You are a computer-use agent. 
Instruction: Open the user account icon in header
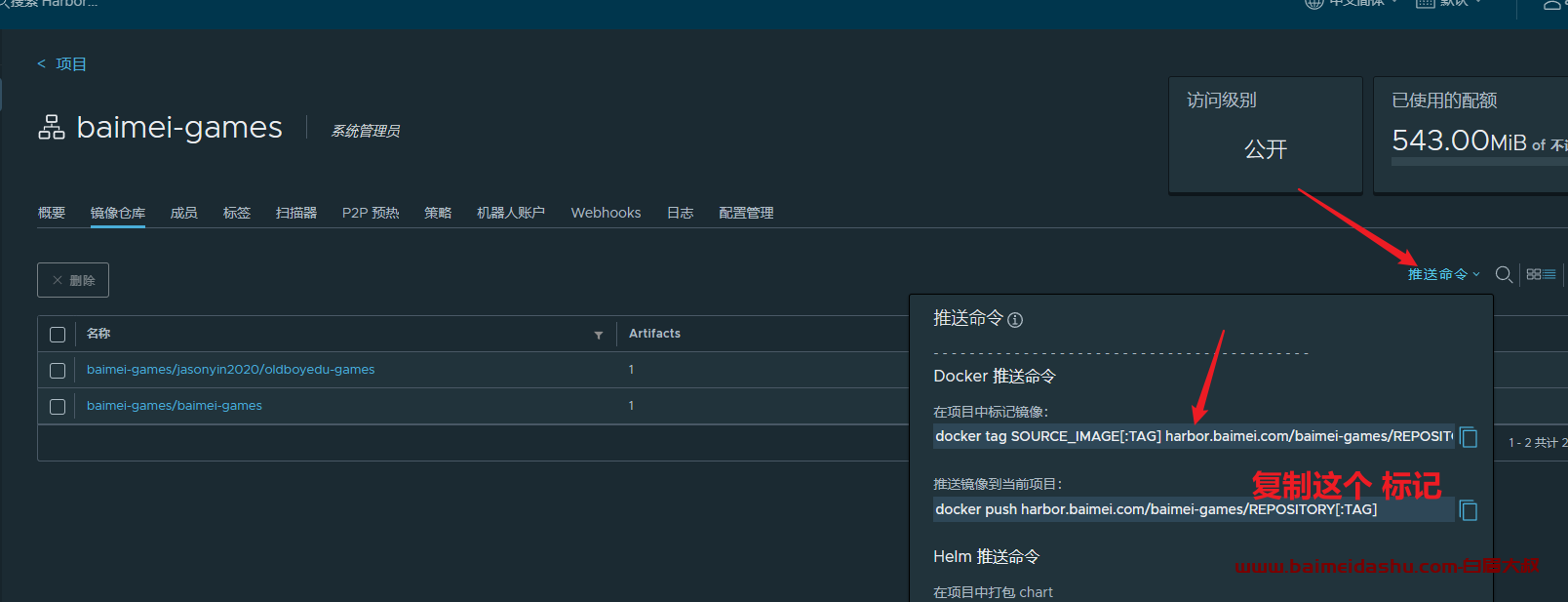coord(1551,4)
